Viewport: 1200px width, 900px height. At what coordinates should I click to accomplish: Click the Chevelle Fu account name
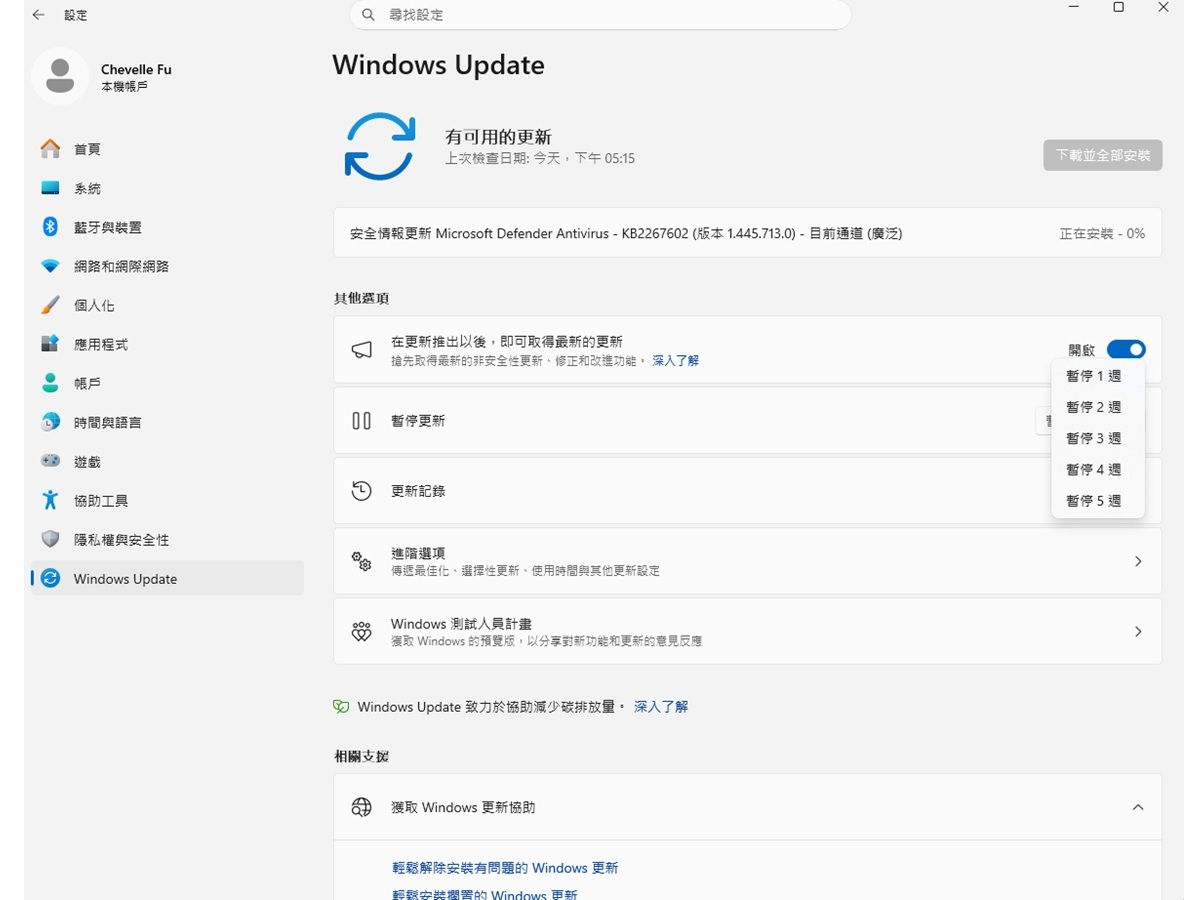pyautogui.click(x=136, y=69)
